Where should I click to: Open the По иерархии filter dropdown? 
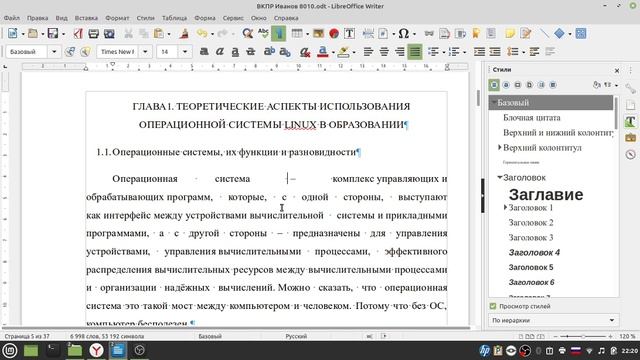pos(553,320)
